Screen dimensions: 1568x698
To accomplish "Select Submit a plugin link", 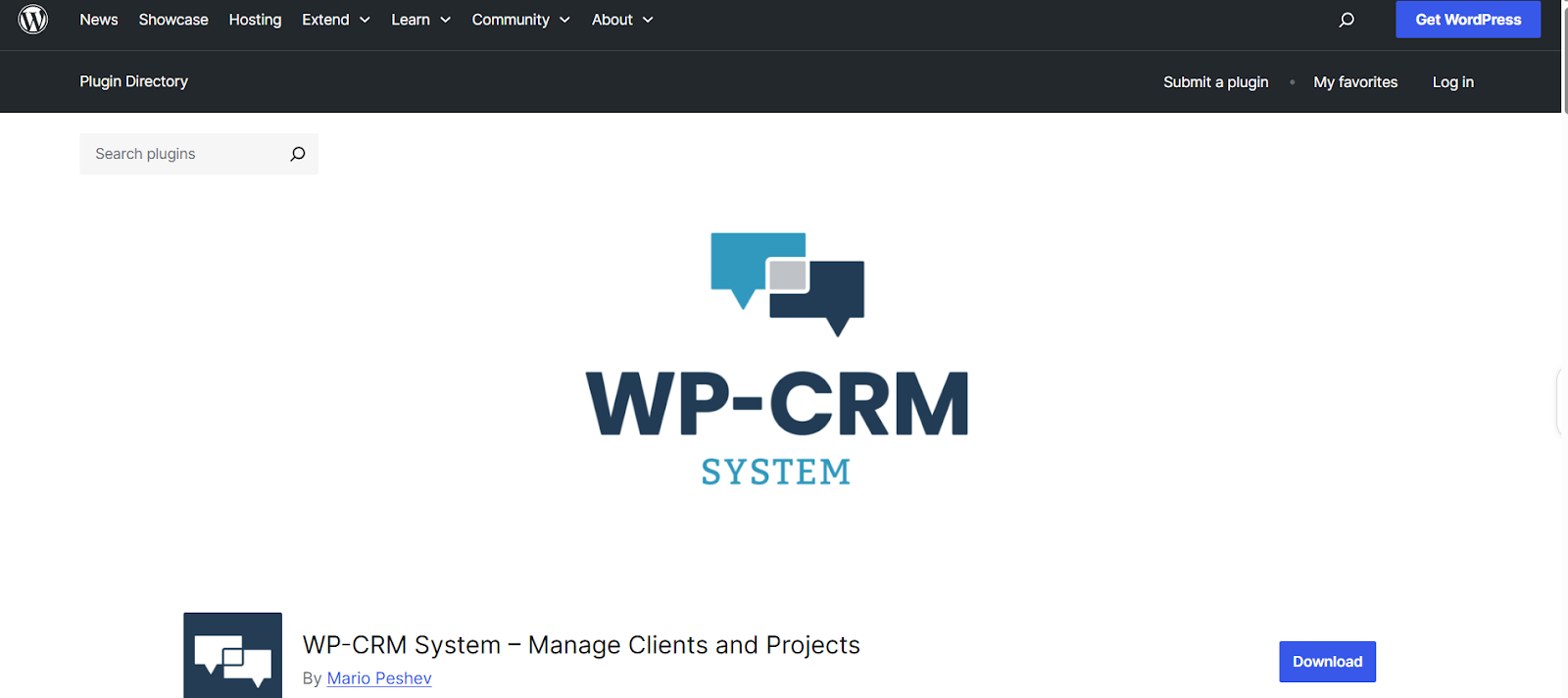I will point(1215,82).
